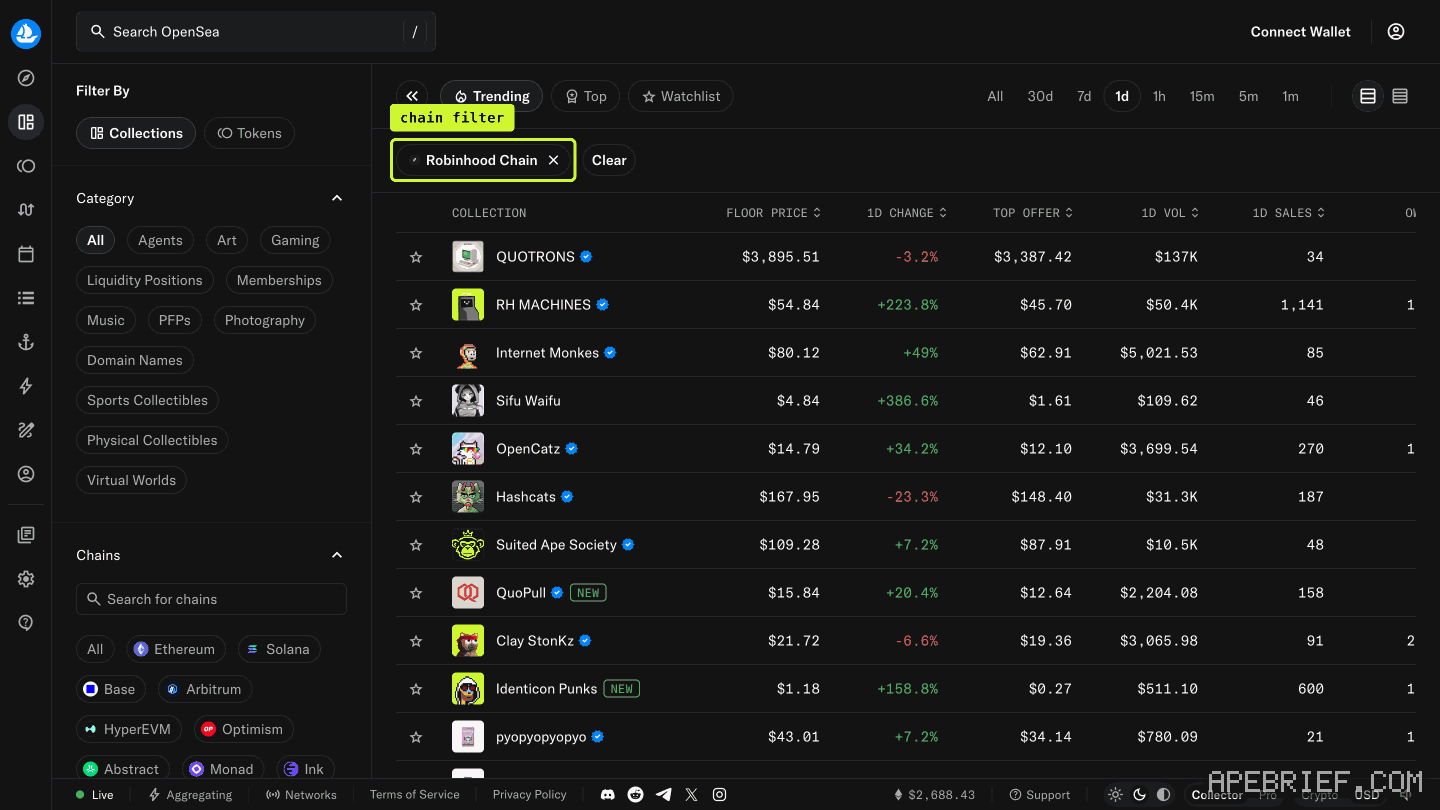1440x810 pixels.
Task: Open the Privacy Policy link
Action: pos(530,795)
